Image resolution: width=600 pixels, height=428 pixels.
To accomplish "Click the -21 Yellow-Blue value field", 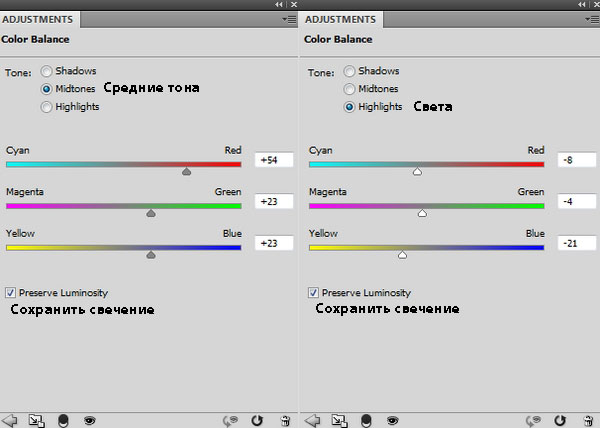I will pos(577,243).
